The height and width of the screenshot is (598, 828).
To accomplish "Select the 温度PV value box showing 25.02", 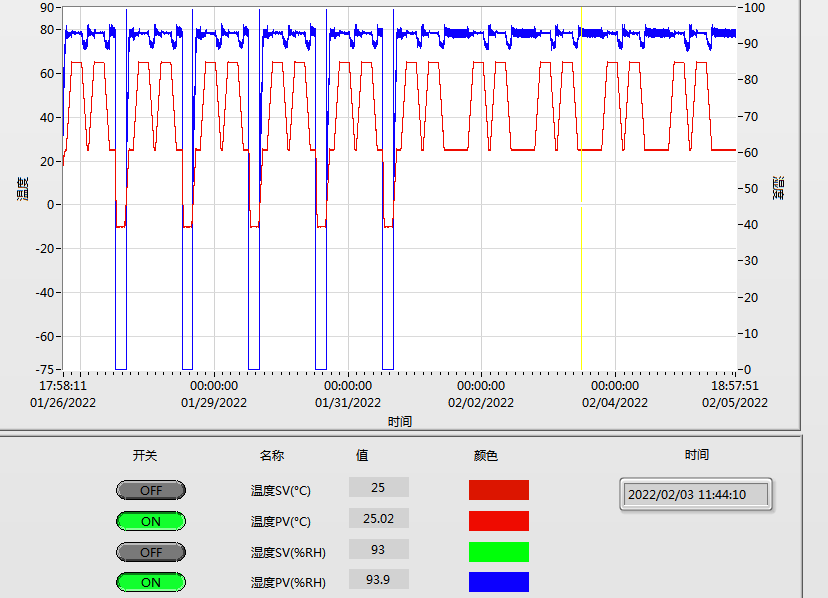I will click(x=379, y=518).
